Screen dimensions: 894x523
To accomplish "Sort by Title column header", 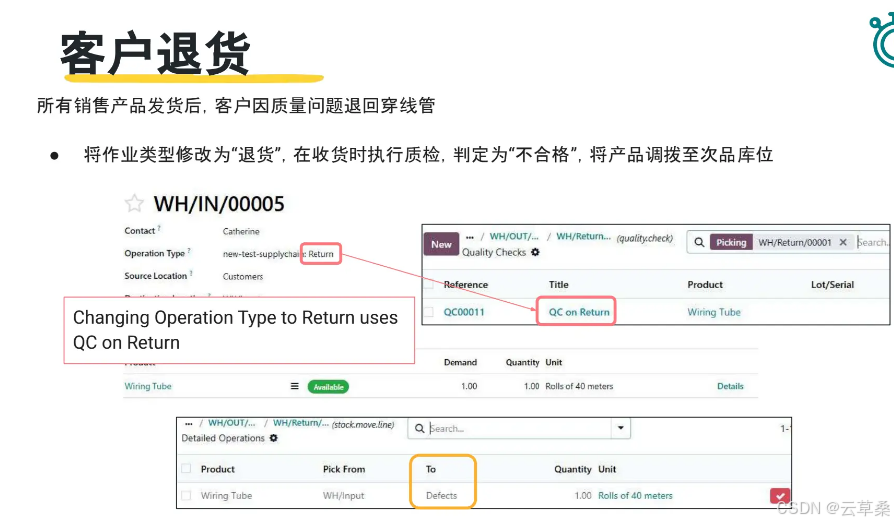I will click(x=559, y=285).
